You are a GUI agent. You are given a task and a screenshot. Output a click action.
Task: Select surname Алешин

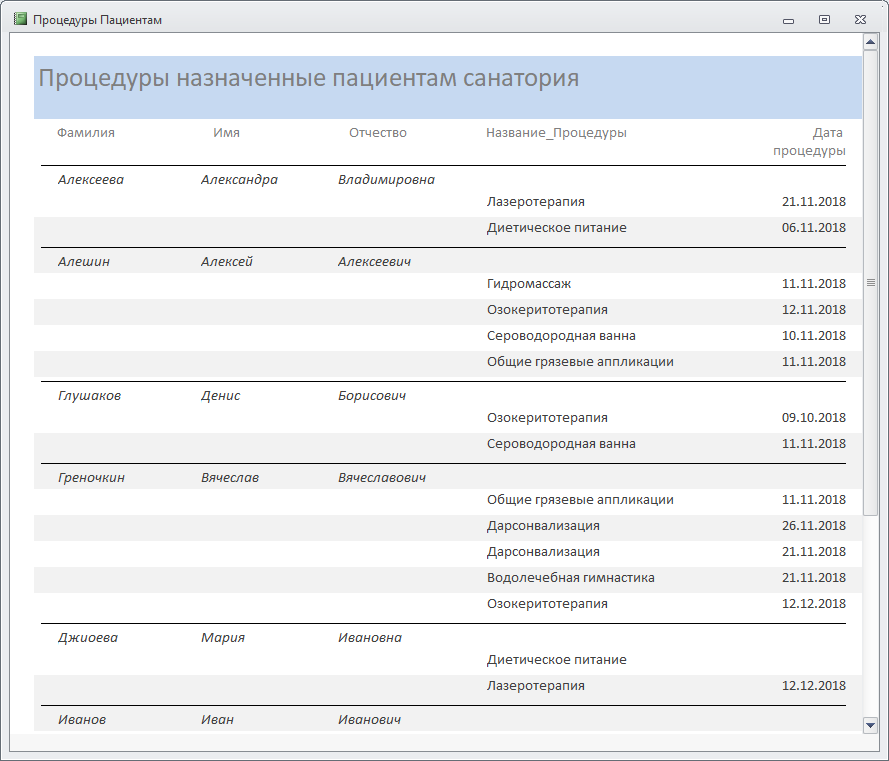84,262
